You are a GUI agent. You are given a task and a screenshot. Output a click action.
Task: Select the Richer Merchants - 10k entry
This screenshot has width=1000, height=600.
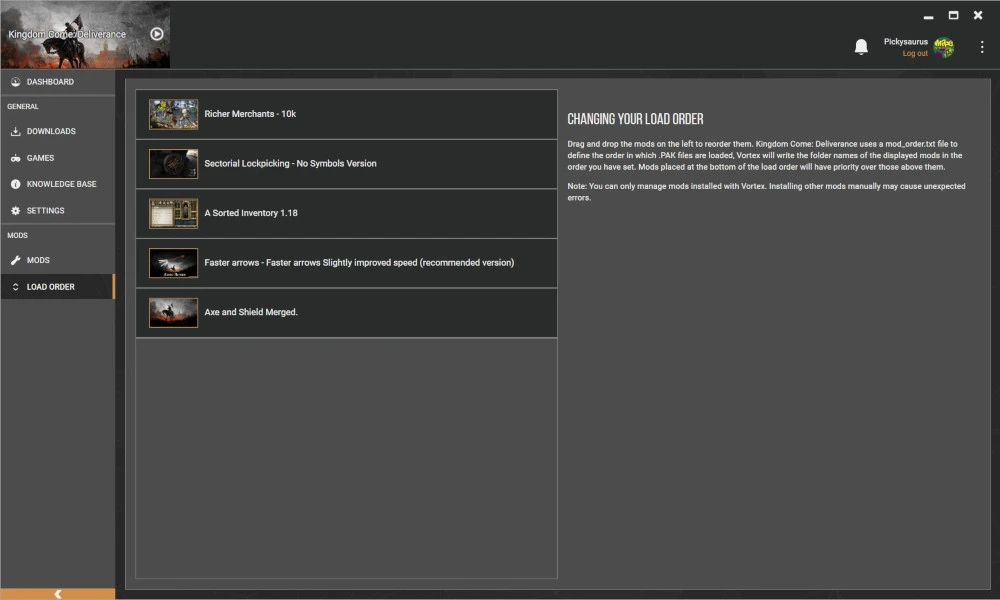[x=346, y=114]
